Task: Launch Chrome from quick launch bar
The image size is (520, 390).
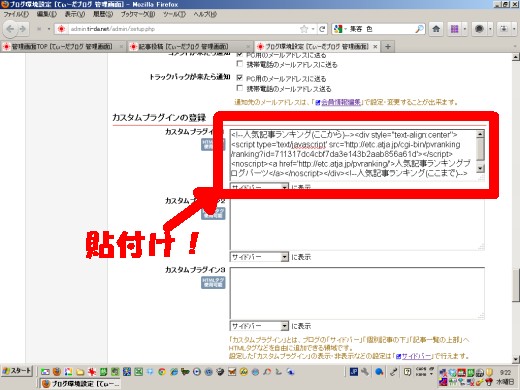Action: coord(162,372)
